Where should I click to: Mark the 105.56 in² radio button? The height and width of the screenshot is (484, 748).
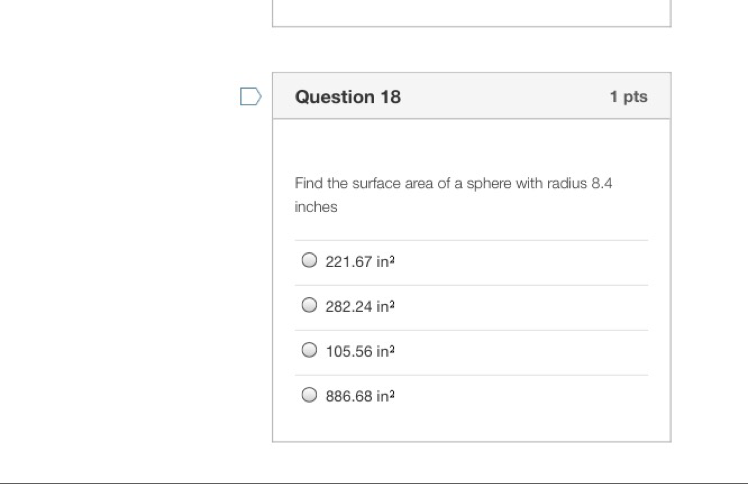pos(309,351)
